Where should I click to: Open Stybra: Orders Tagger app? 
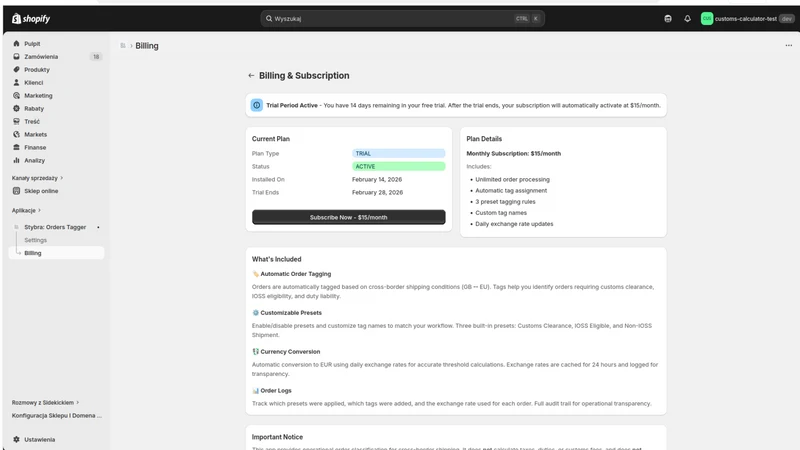[x=56, y=227]
